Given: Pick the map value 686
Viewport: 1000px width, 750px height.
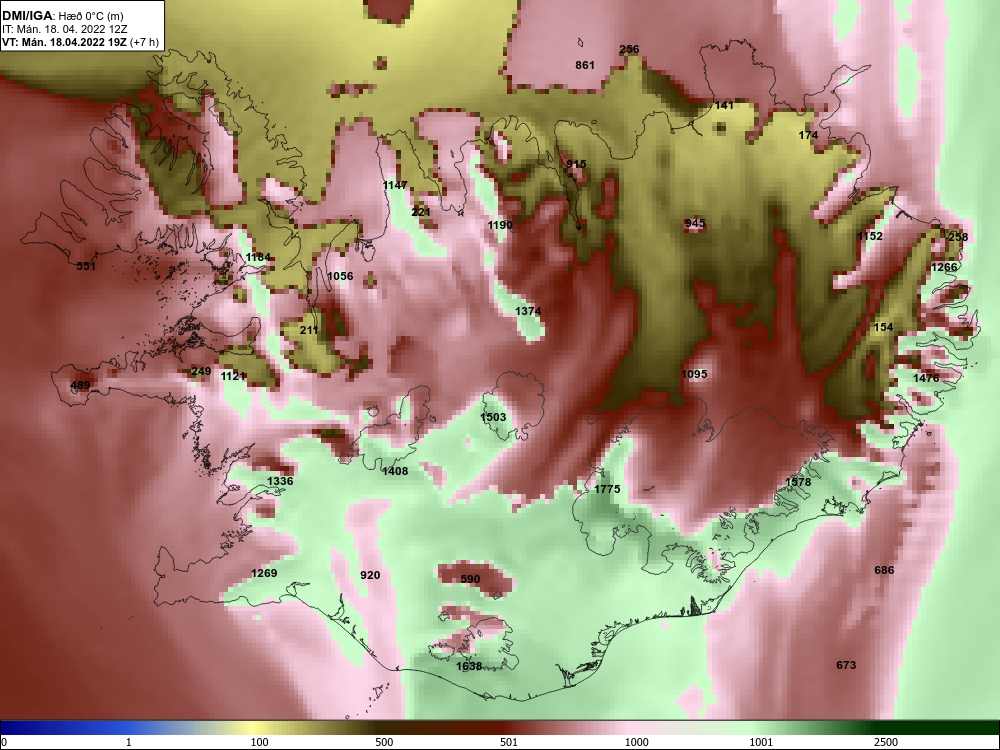Looking at the screenshot, I should [x=884, y=570].
